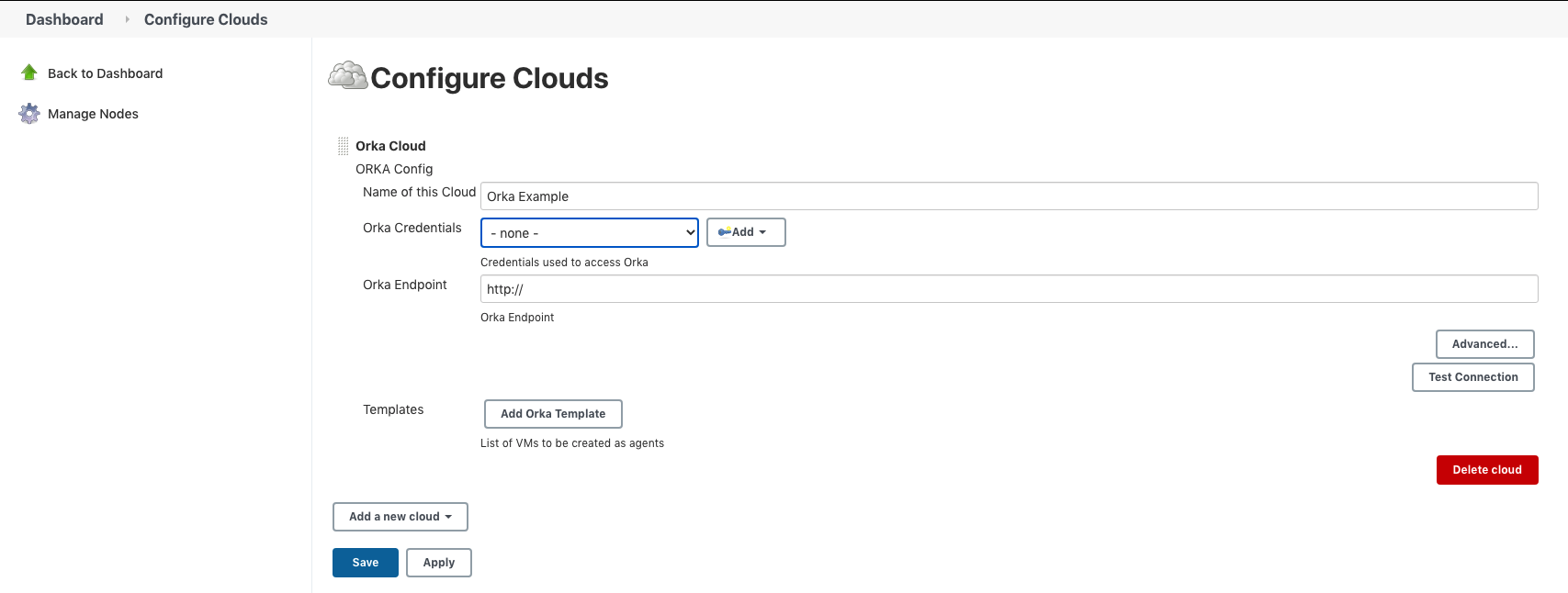Click the red Delete cloud button

tap(1487, 470)
